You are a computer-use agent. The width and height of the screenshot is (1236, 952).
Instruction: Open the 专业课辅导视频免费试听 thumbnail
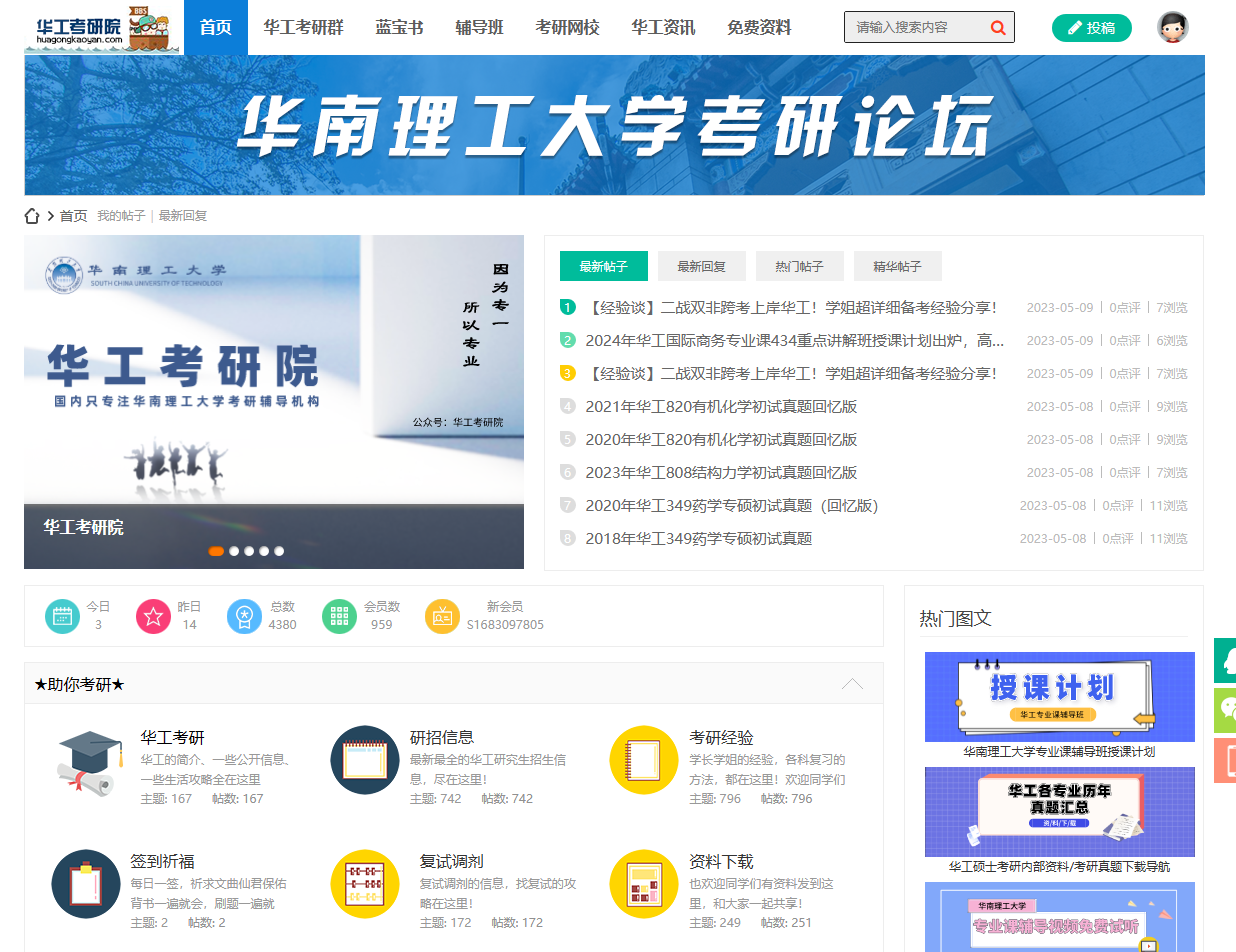1060,917
